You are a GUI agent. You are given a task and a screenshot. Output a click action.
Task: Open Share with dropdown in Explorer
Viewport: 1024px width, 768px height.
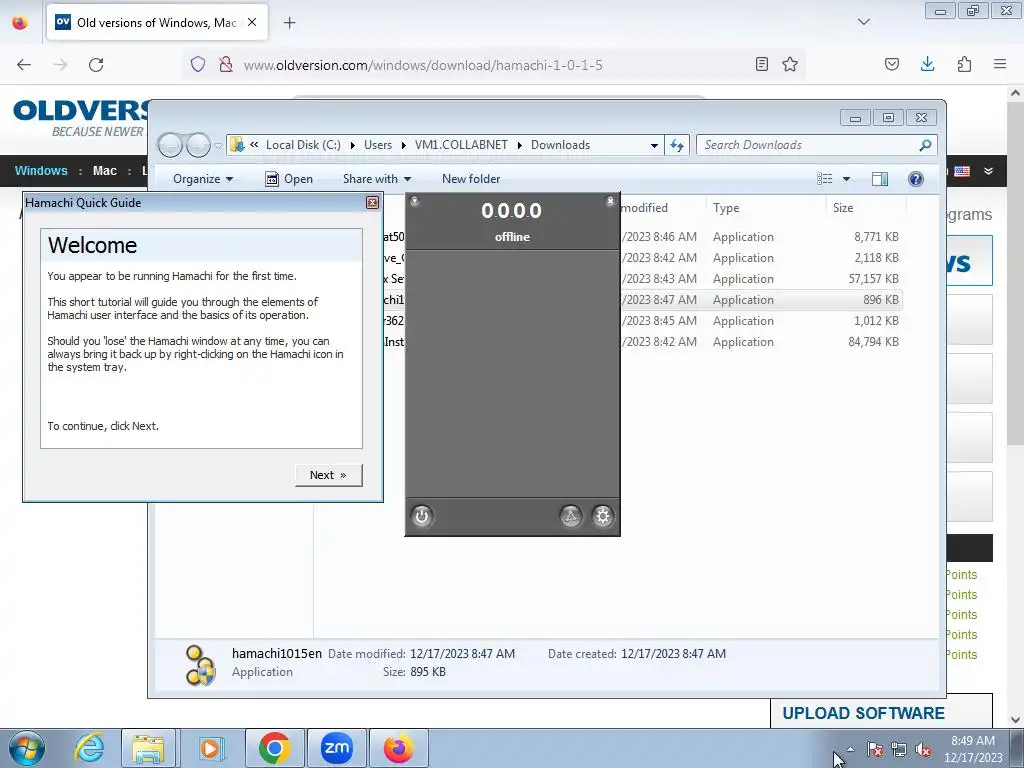click(377, 179)
